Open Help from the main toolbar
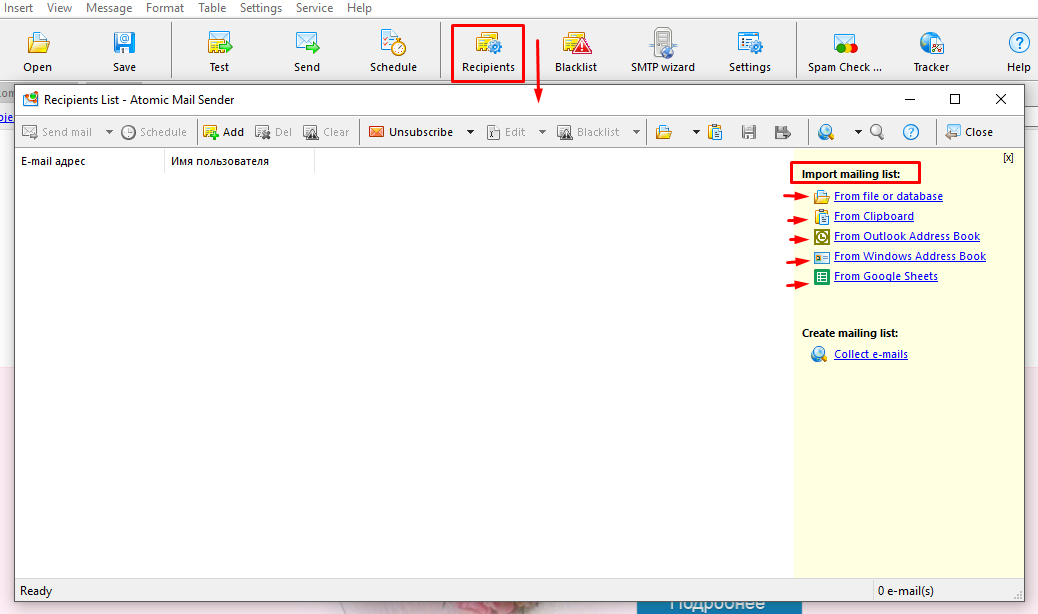 1018,53
